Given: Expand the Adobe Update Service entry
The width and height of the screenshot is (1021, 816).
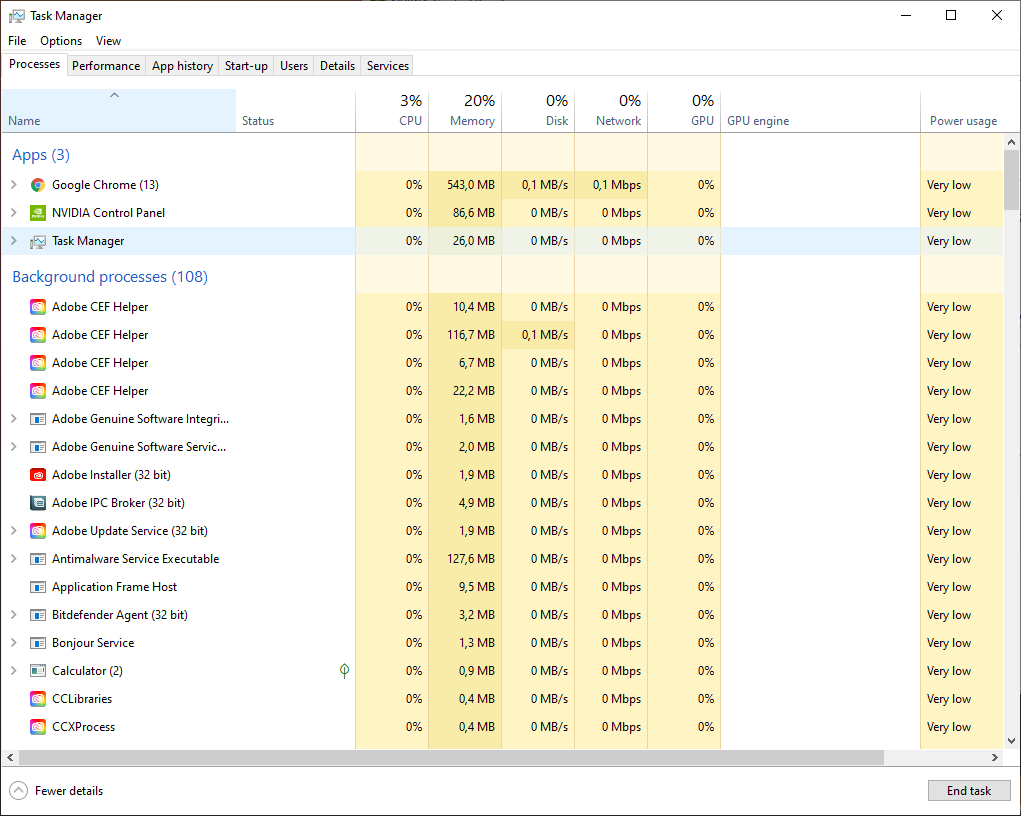Looking at the screenshot, I should coord(14,531).
